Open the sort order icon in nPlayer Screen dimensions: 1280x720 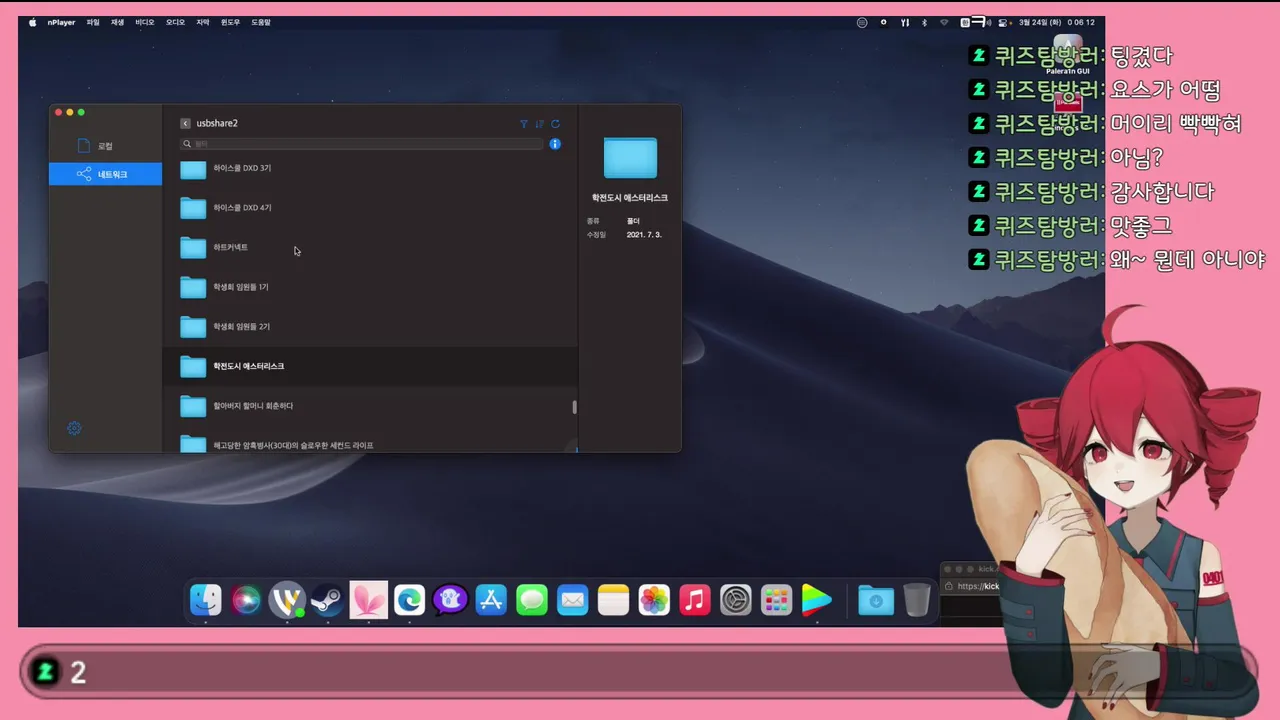539,124
